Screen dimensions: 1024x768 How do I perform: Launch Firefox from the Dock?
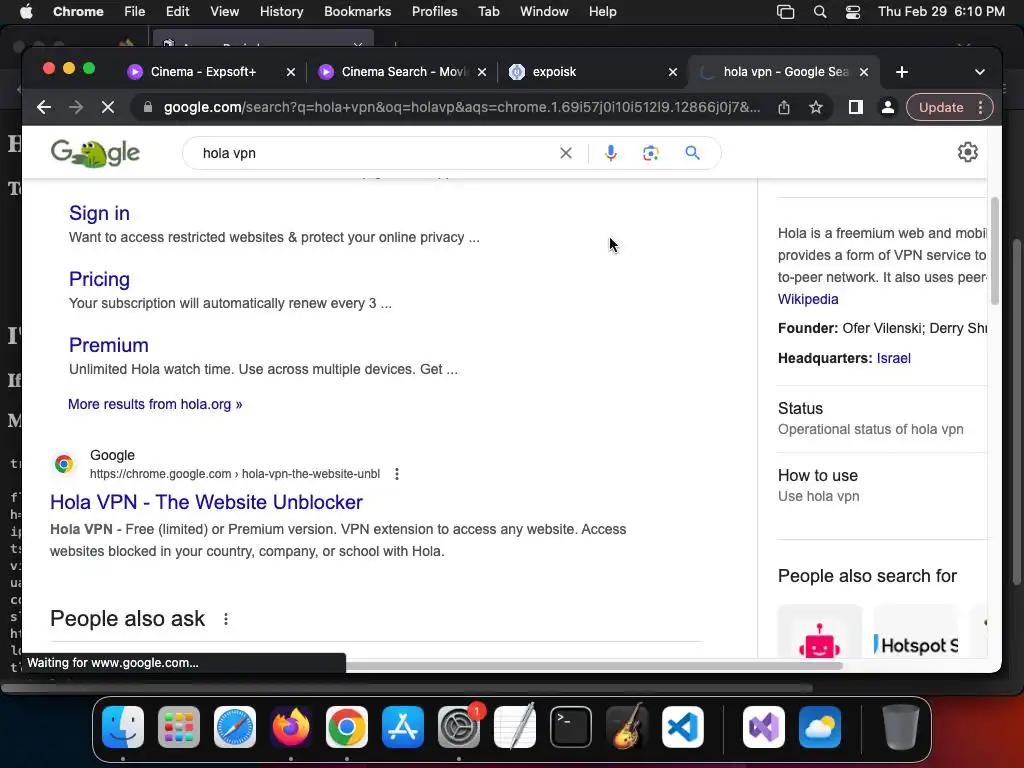291,727
